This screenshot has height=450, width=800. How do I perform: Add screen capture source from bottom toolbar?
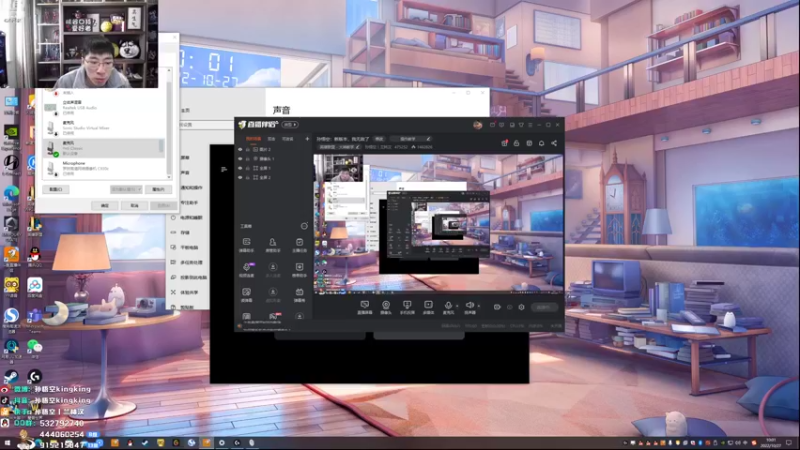(364, 307)
